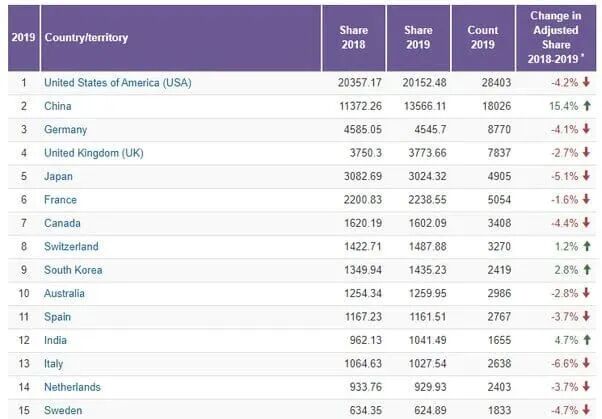Select the Share 2018 value 1422.71

click(x=363, y=247)
